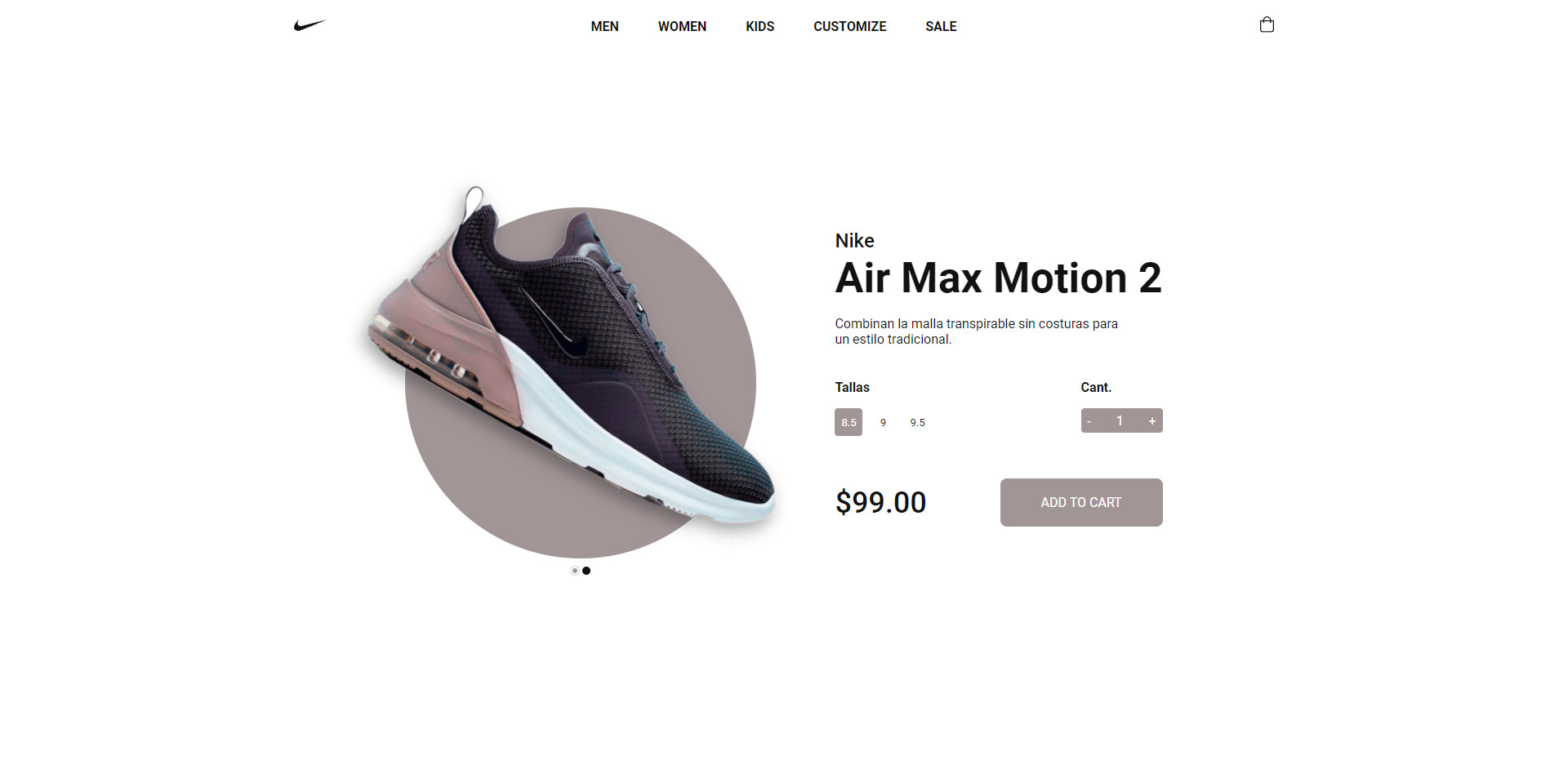The image size is (1568, 765).
Task: Choose shoe size 9.5
Action: click(918, 422)
